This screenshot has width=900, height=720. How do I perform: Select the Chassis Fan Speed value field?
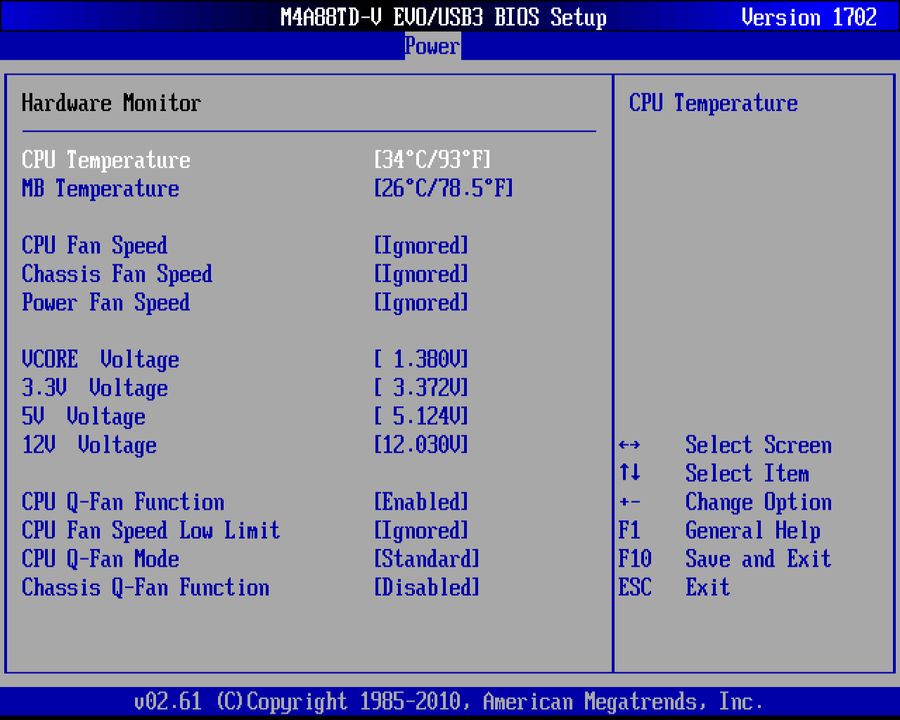click(x=420, y=274)
